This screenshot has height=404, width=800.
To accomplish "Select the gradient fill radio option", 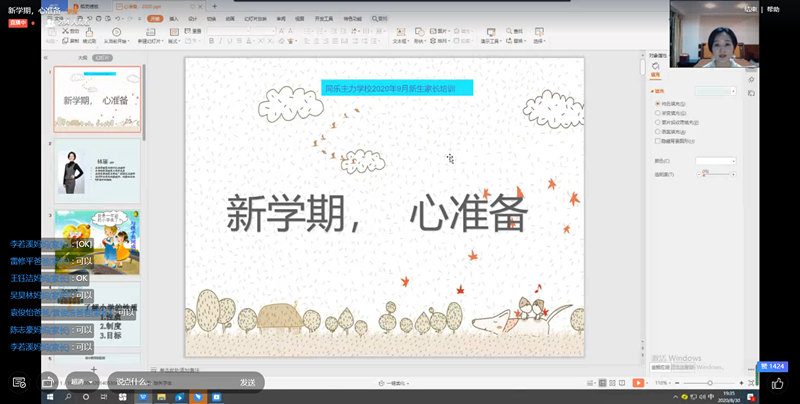I will pyautogui.click(x=656, y=113).
